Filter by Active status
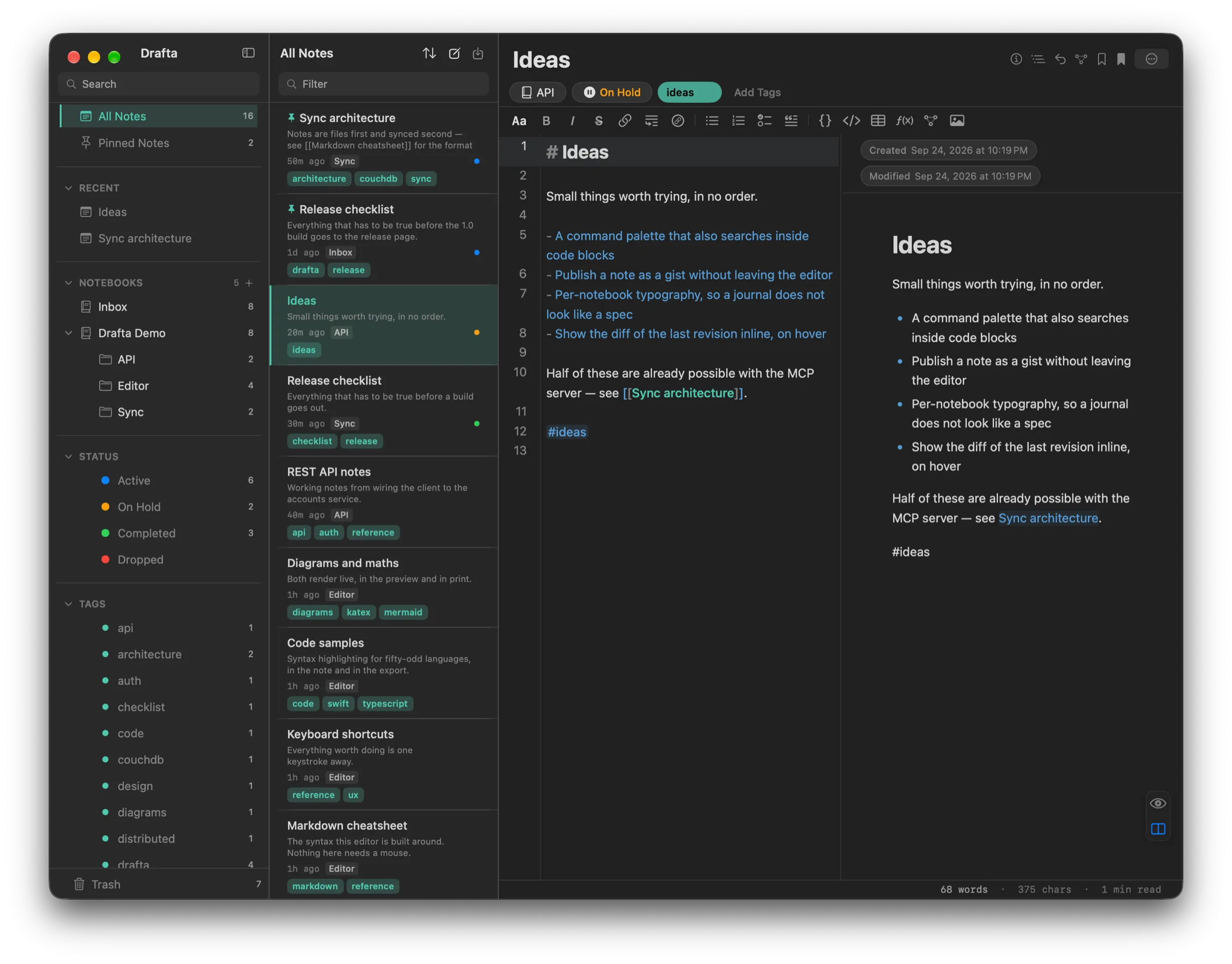1232x964 pixels. click(159, 480)
